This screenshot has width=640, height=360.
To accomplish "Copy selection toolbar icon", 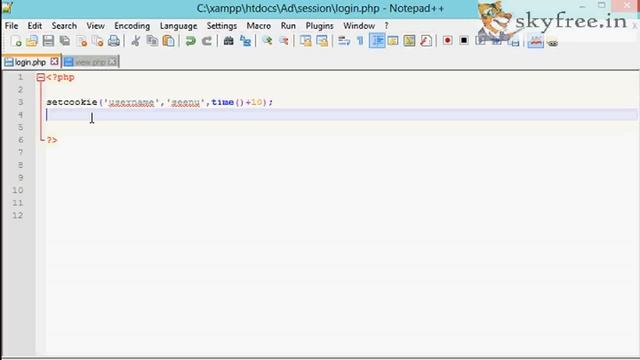I will tap(152, 41).
